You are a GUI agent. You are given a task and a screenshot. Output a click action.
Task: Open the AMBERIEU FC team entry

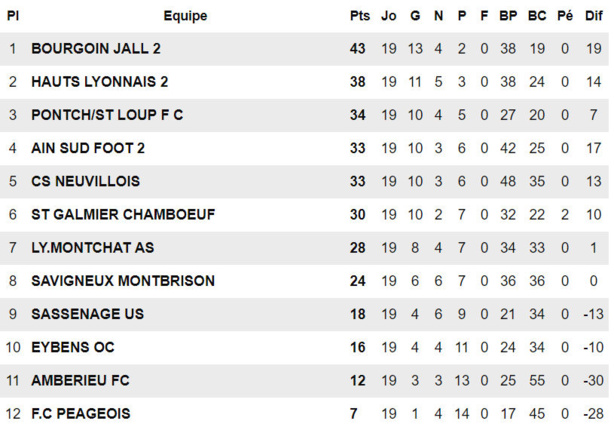tap(80, 380)
